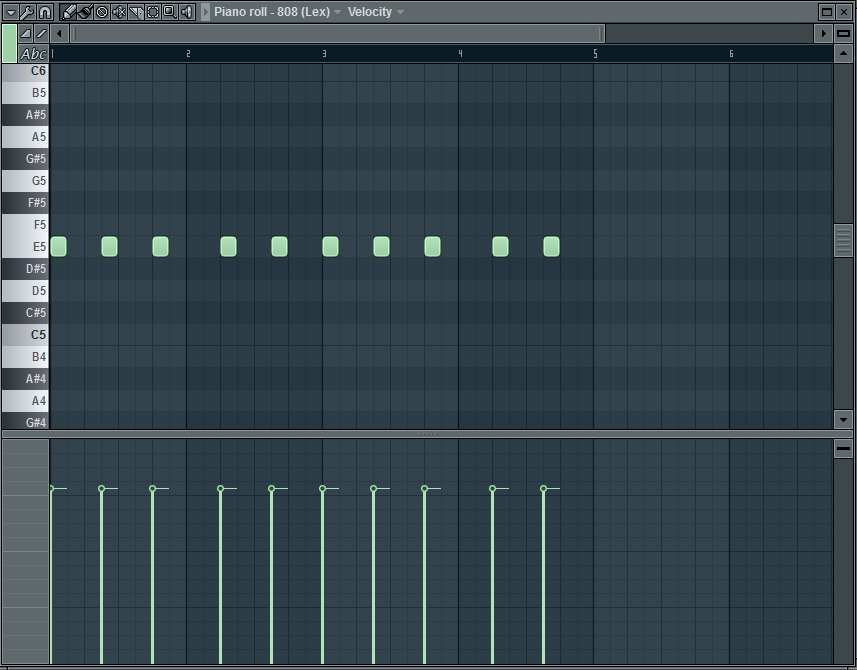Open the Velocity event type dropdown
This screenshot has height=670, width=857.
click(375, 11)
